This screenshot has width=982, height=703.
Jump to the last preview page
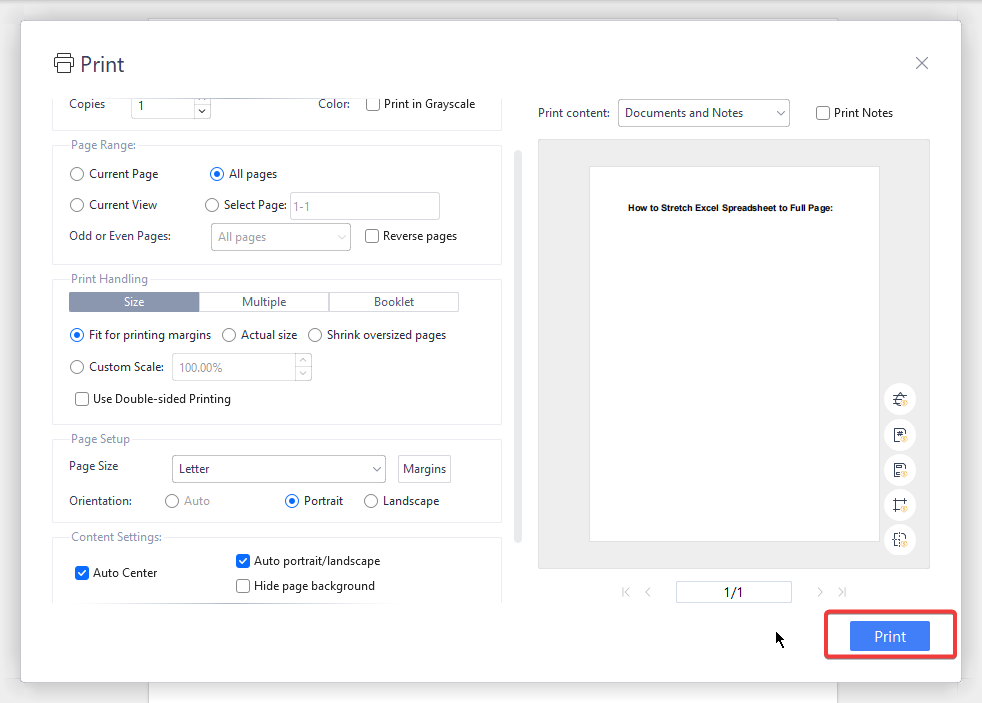tap(842, 591)
